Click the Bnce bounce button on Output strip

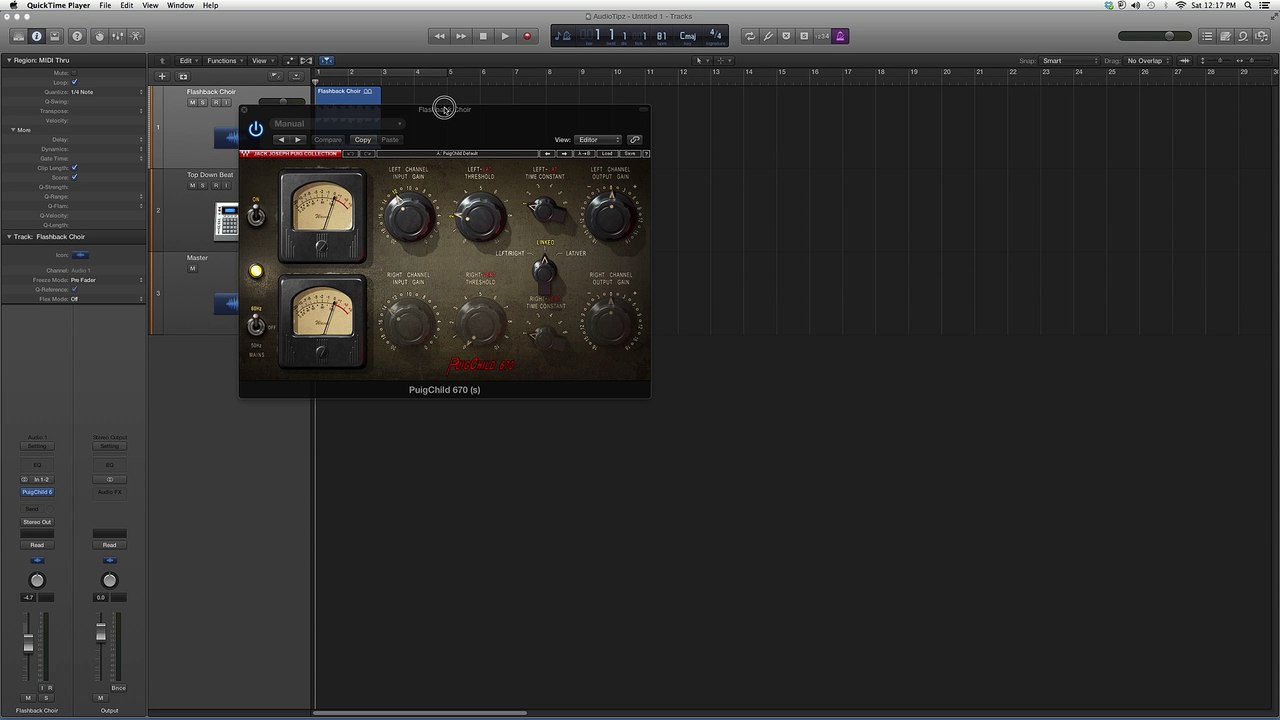(x=119, y=688)
